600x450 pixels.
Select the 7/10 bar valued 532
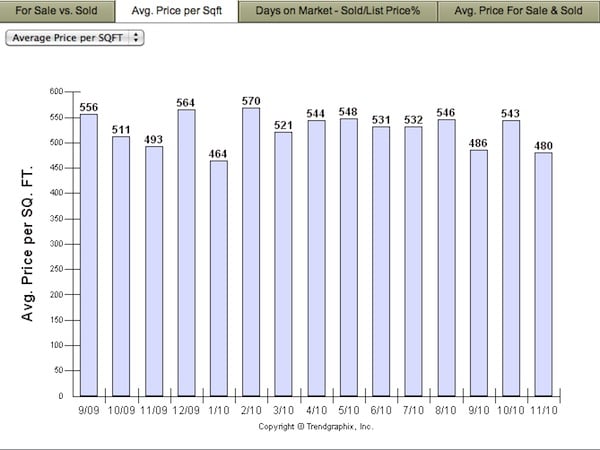coord(414,261)
